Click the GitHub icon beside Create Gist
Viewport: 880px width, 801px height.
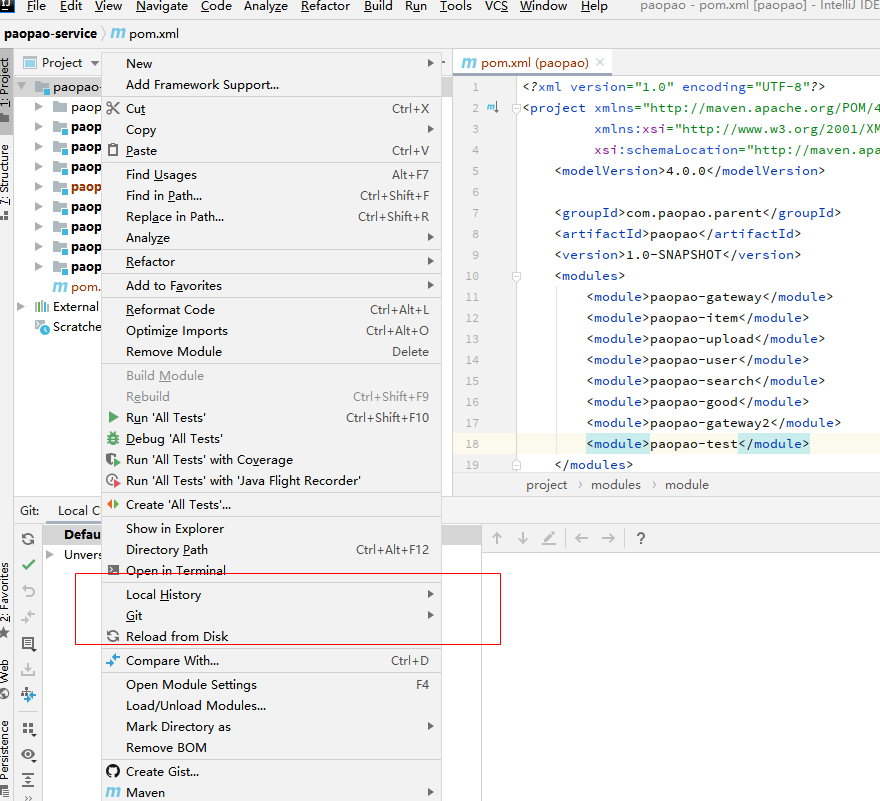tap(113, 771)
